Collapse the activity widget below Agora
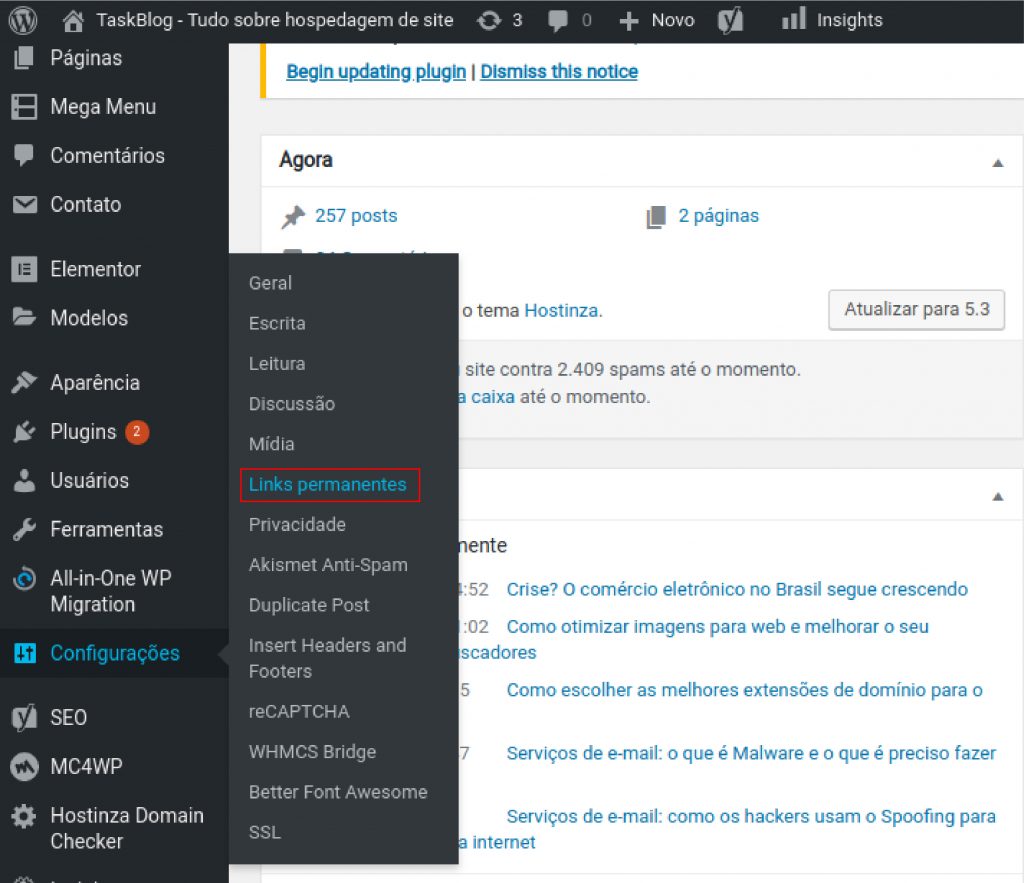Viewport: 1024px width, 883px height. tap(997, 496)
